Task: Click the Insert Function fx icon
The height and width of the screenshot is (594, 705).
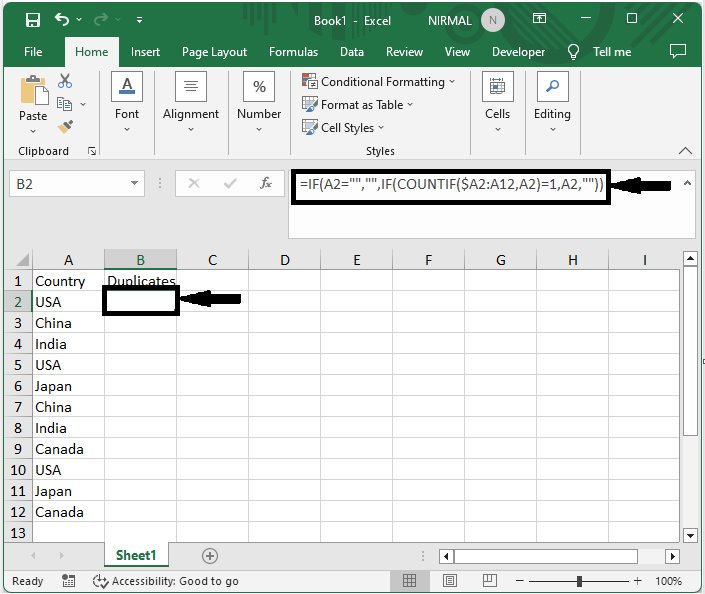Action: coord(266,183)
